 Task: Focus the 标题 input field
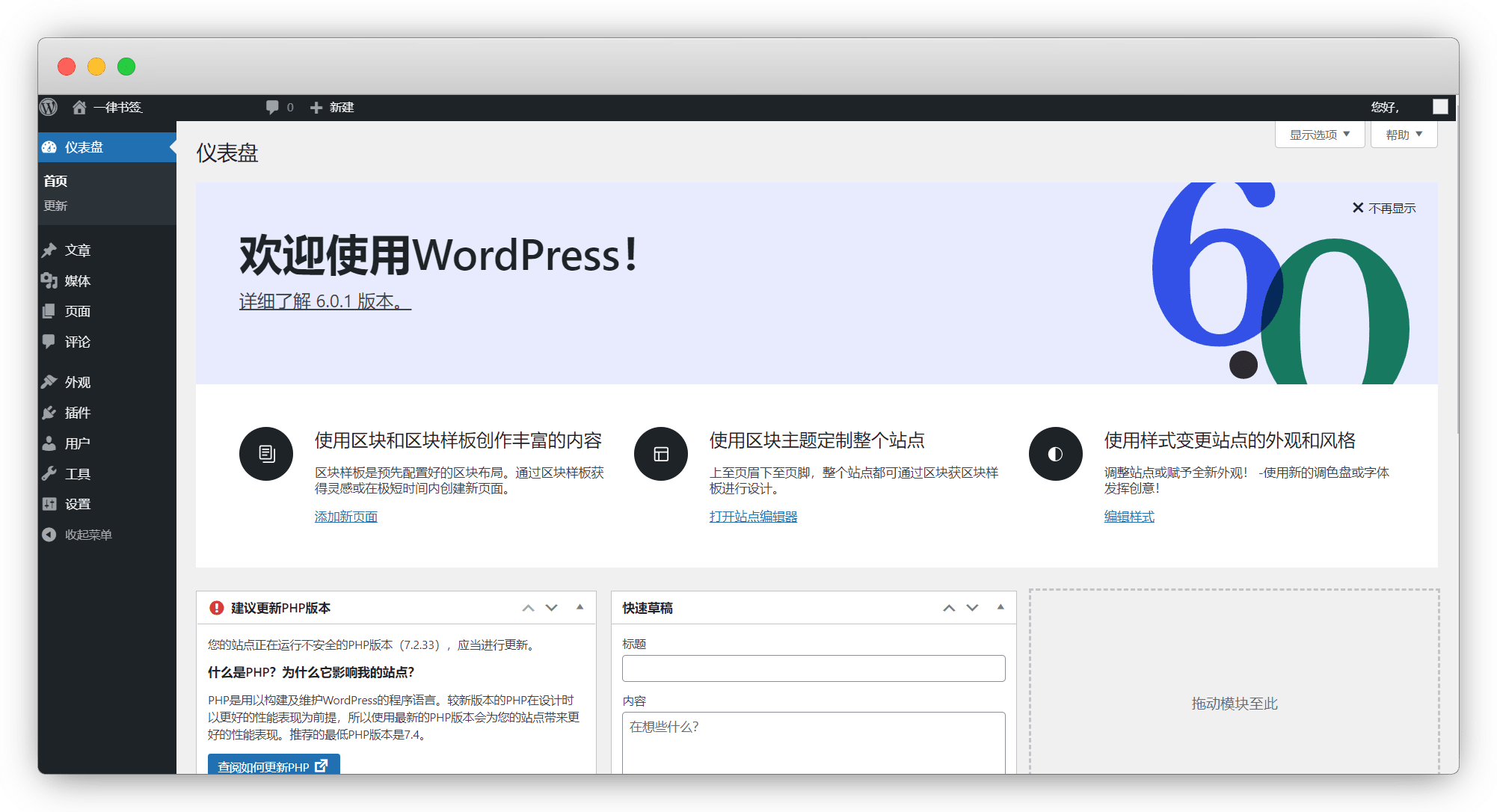(814, 668)
